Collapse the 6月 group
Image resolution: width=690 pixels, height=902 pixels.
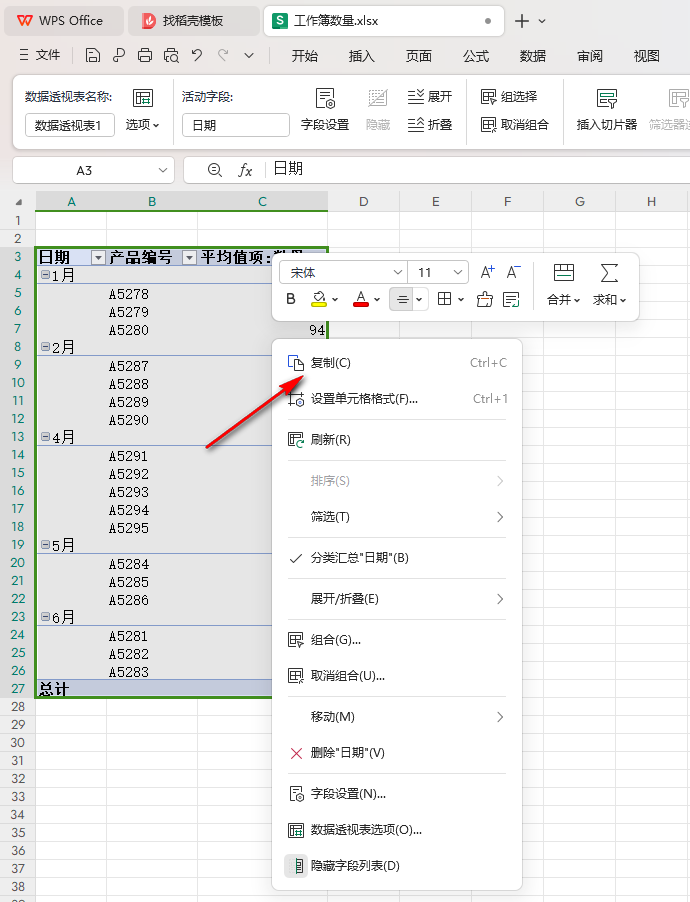pos(45,617)
